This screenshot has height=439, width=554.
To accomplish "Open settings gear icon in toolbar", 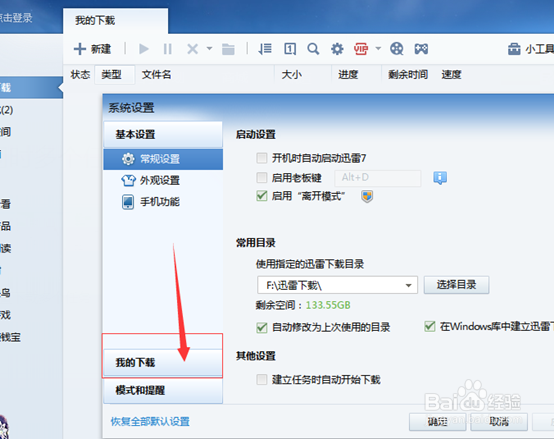I will click(x=337, y=49).
